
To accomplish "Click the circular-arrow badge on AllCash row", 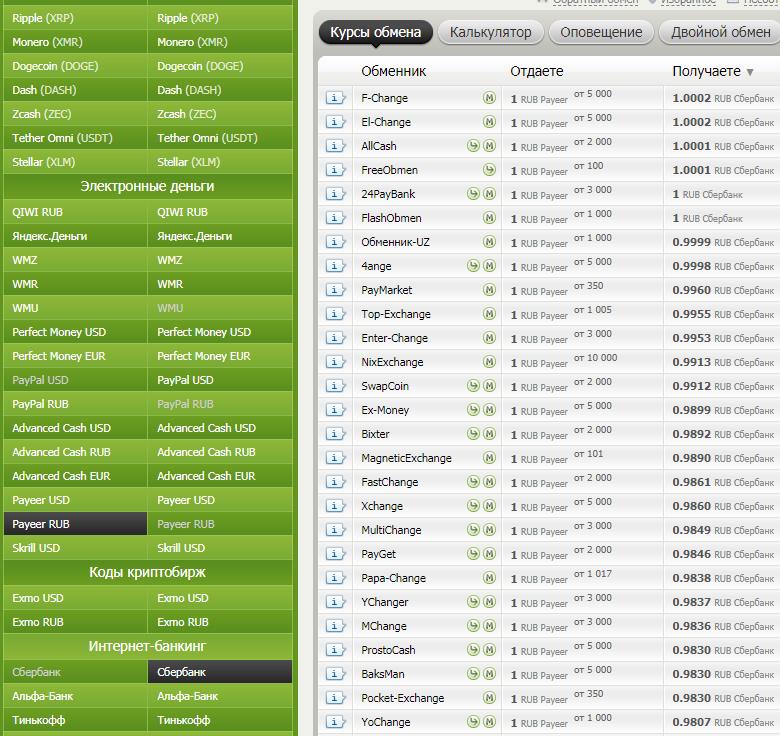I will coord(473,146).
